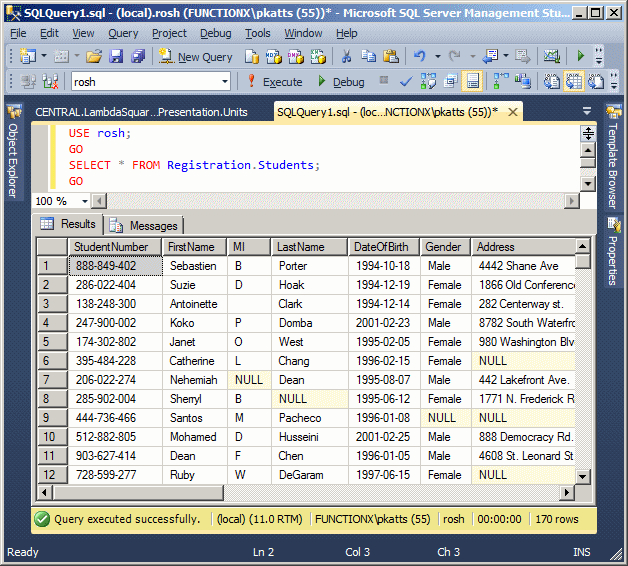The height and width of the screenshot is (566, 628).
Task: Click the Change Connection icon
Action: coord(50,82)
